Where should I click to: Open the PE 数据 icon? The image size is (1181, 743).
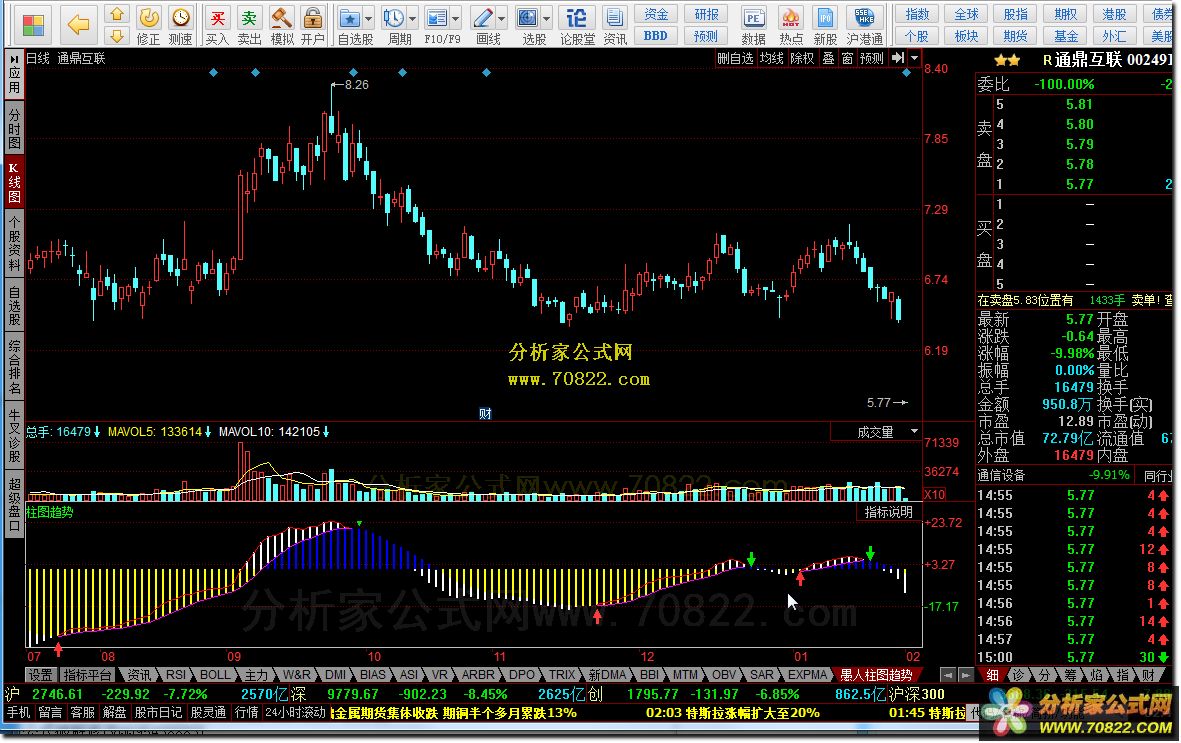tap(752, 18)
